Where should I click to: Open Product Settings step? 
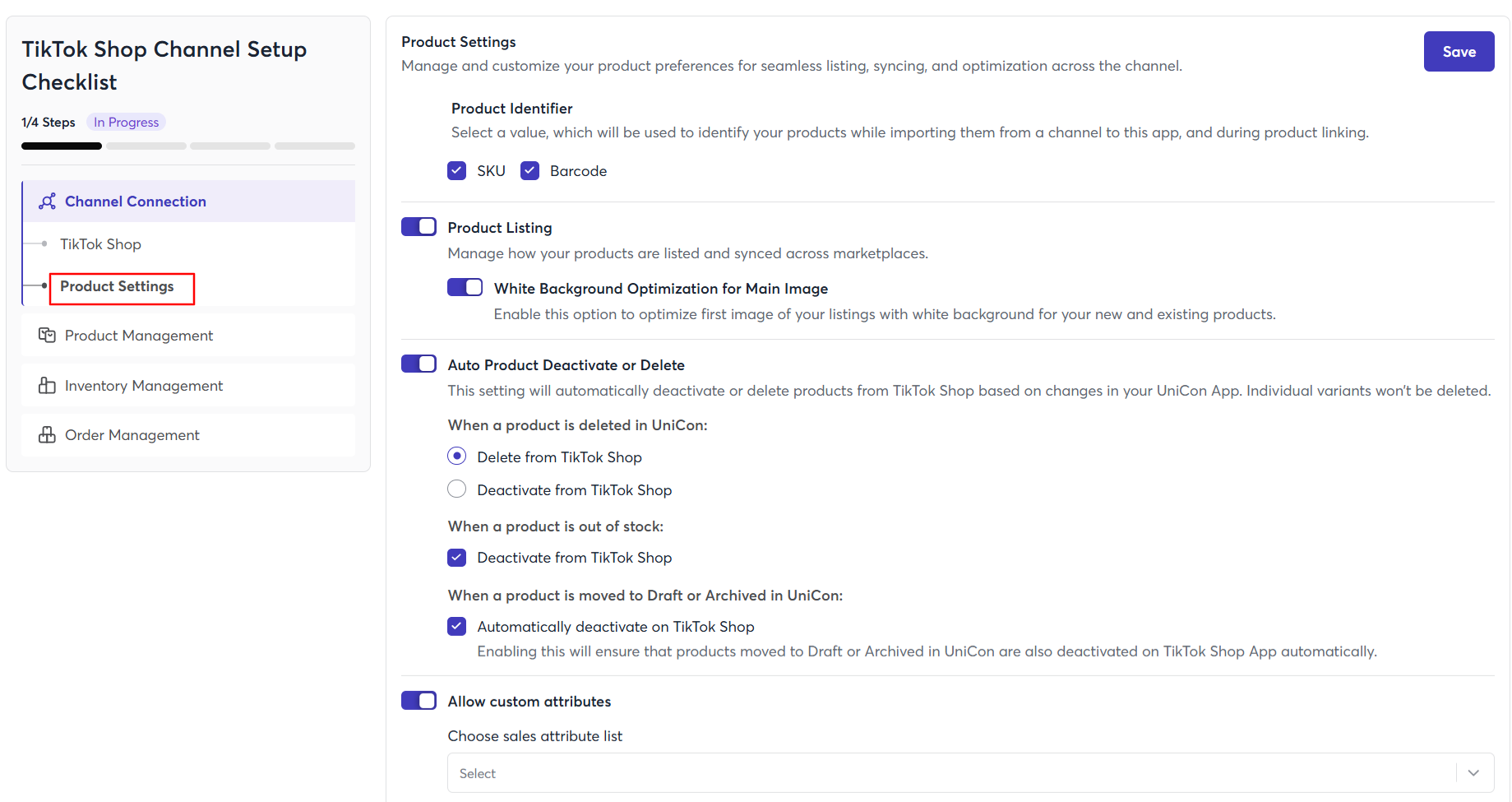(x=117, y=286)
